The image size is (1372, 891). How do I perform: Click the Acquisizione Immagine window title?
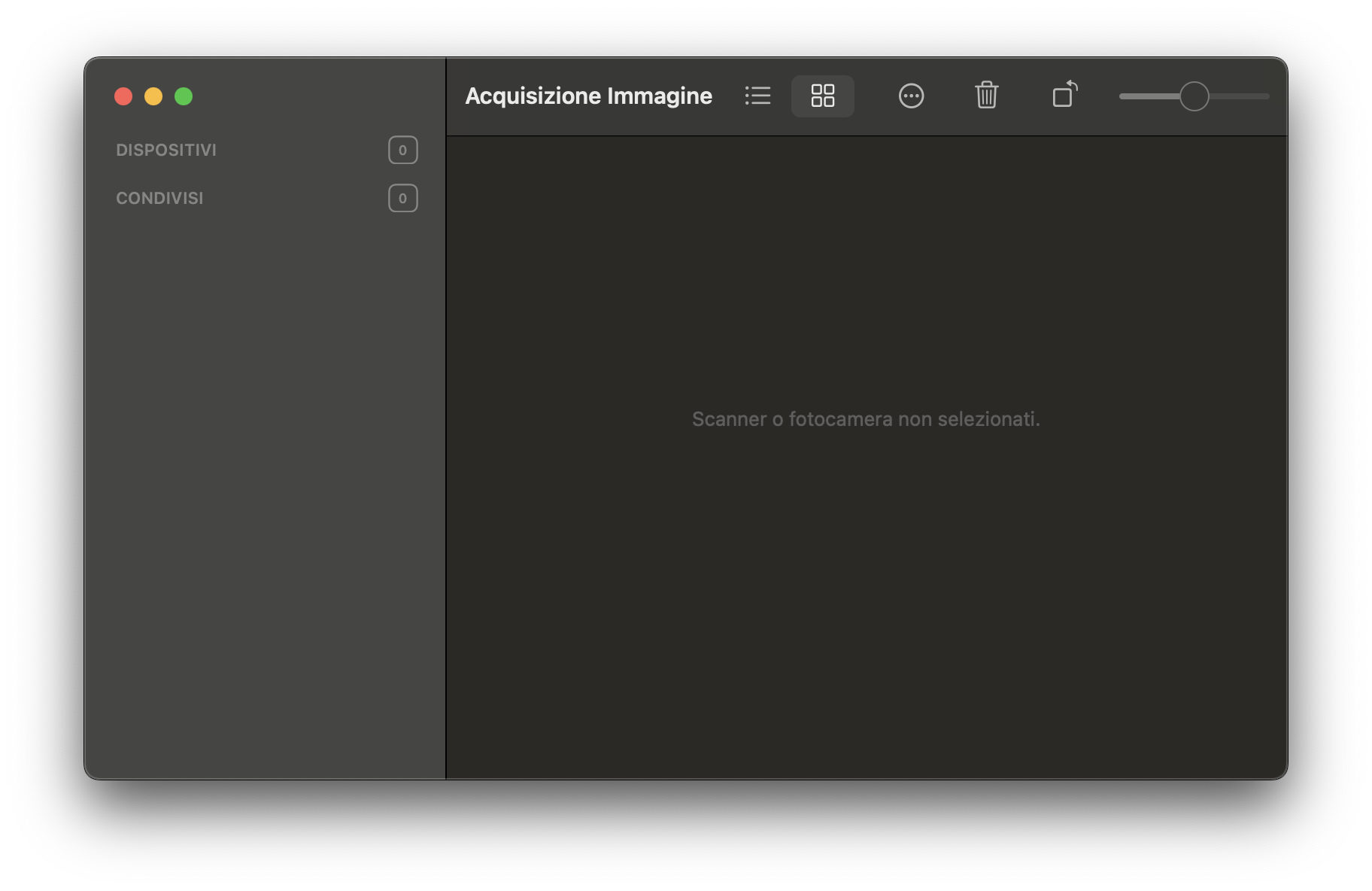click(588, 96)
